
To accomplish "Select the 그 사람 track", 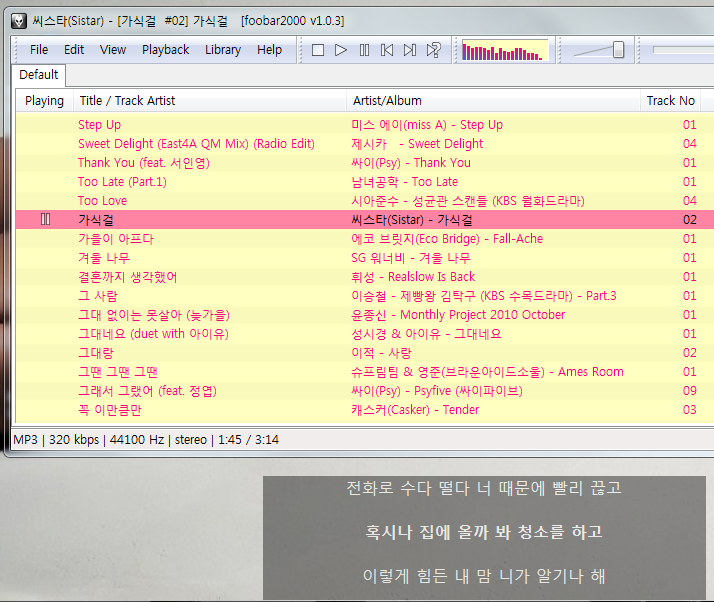I will click(x=98, y=296).
